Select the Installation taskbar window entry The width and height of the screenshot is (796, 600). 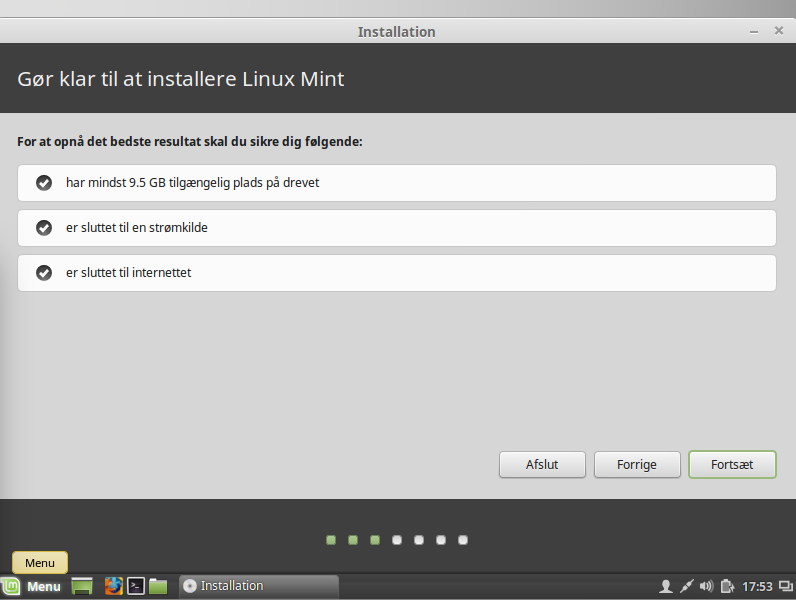coord(259,586)
